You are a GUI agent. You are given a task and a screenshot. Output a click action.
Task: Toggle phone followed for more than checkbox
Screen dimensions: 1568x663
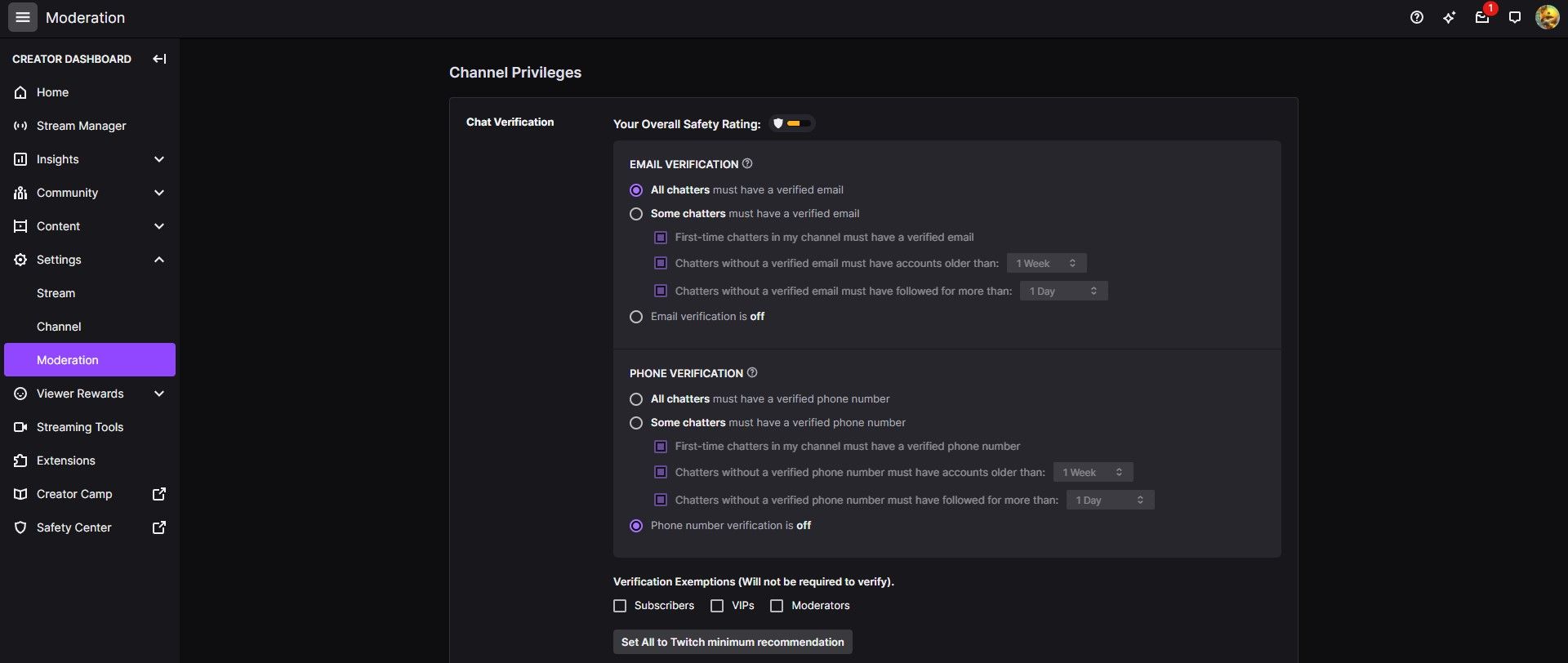point(661,500)
